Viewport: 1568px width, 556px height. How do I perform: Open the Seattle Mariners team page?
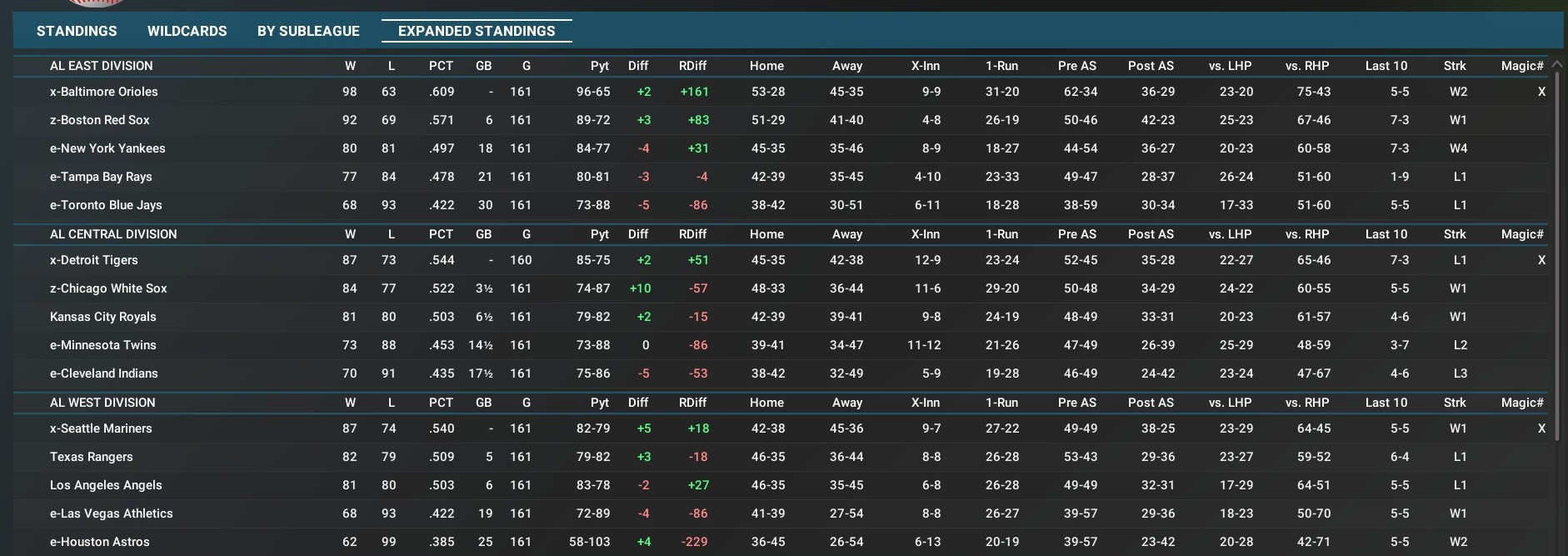(x=101, y=428)
